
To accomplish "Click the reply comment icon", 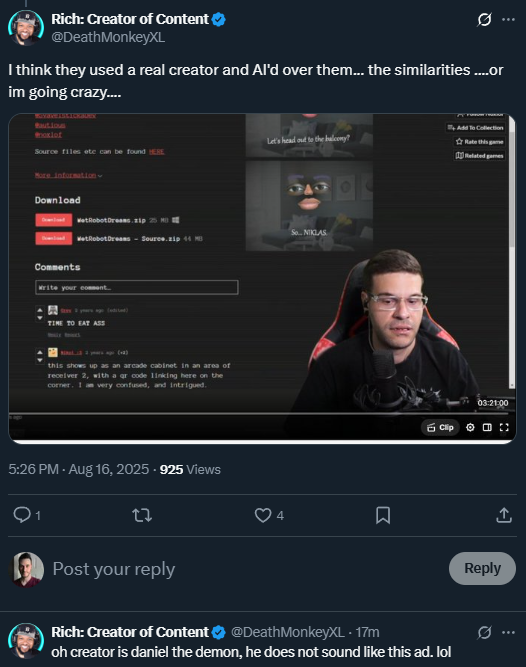I will (x=22, y=515).
